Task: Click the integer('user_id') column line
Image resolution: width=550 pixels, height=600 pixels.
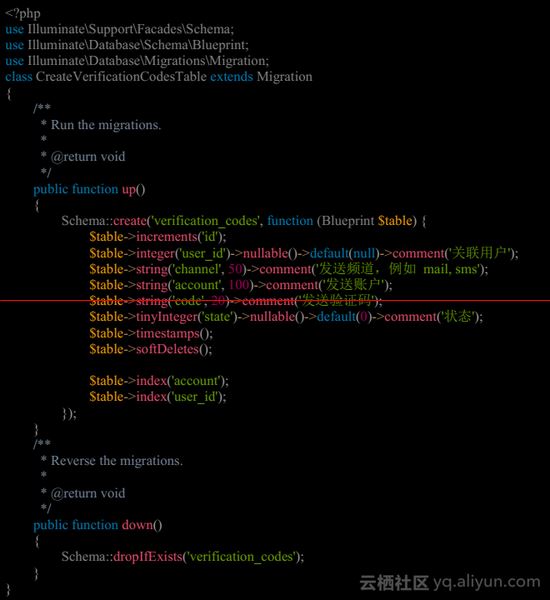Action: (304, 253)
